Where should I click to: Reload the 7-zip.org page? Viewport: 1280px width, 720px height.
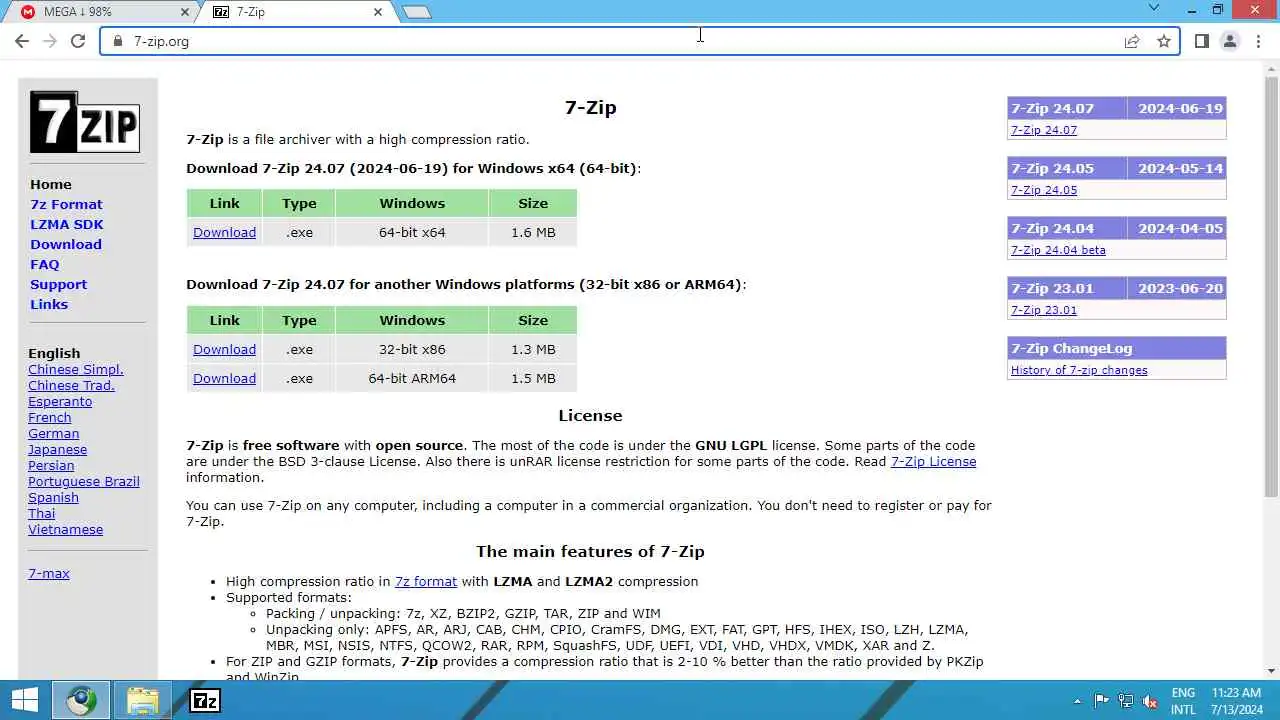(x=78, y=41)
